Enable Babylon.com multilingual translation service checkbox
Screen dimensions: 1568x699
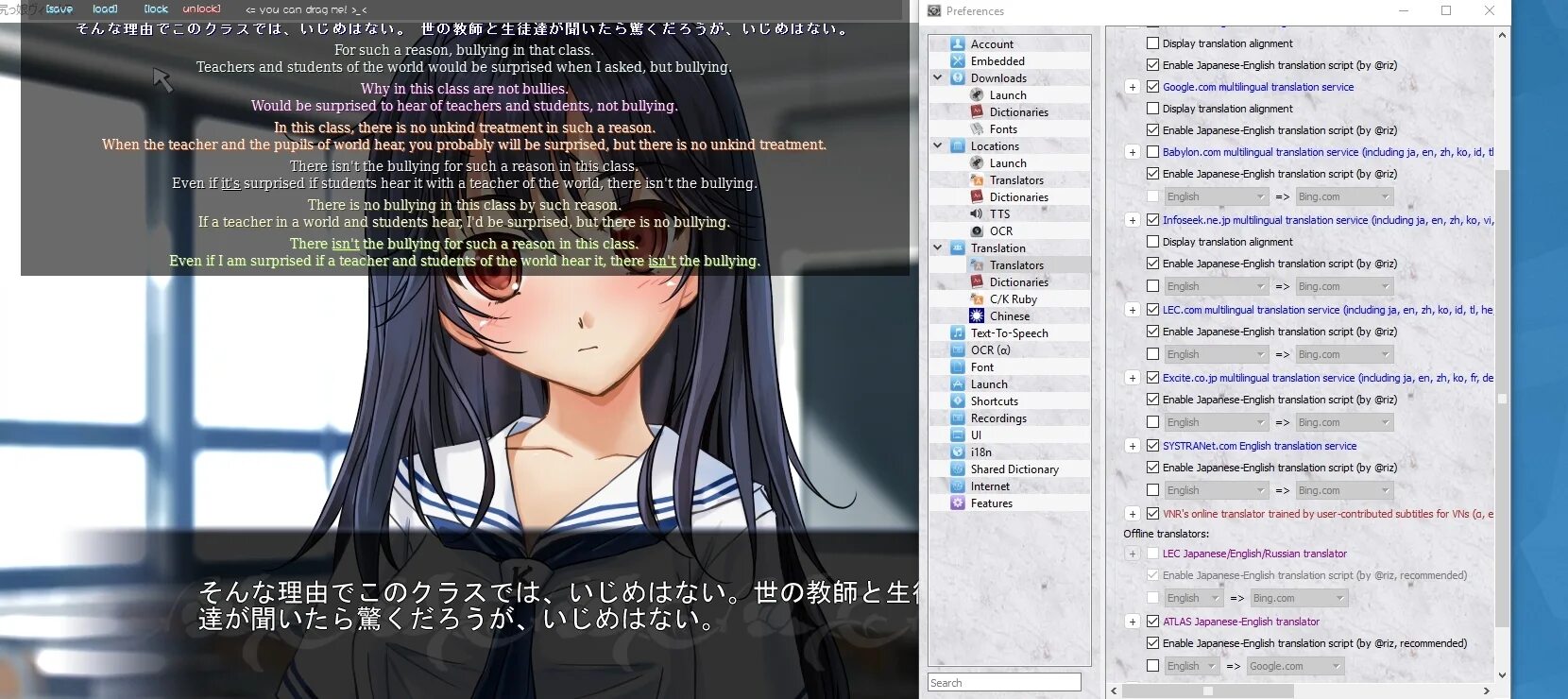coord(1152,152)
